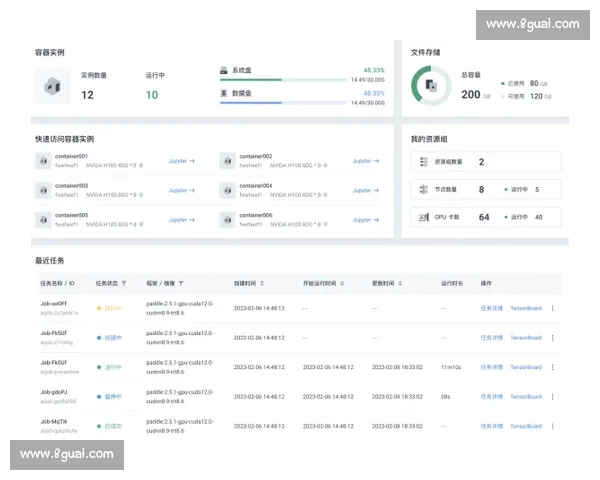
Task: Click the file storage donut chart
Action: coord(430,86)
